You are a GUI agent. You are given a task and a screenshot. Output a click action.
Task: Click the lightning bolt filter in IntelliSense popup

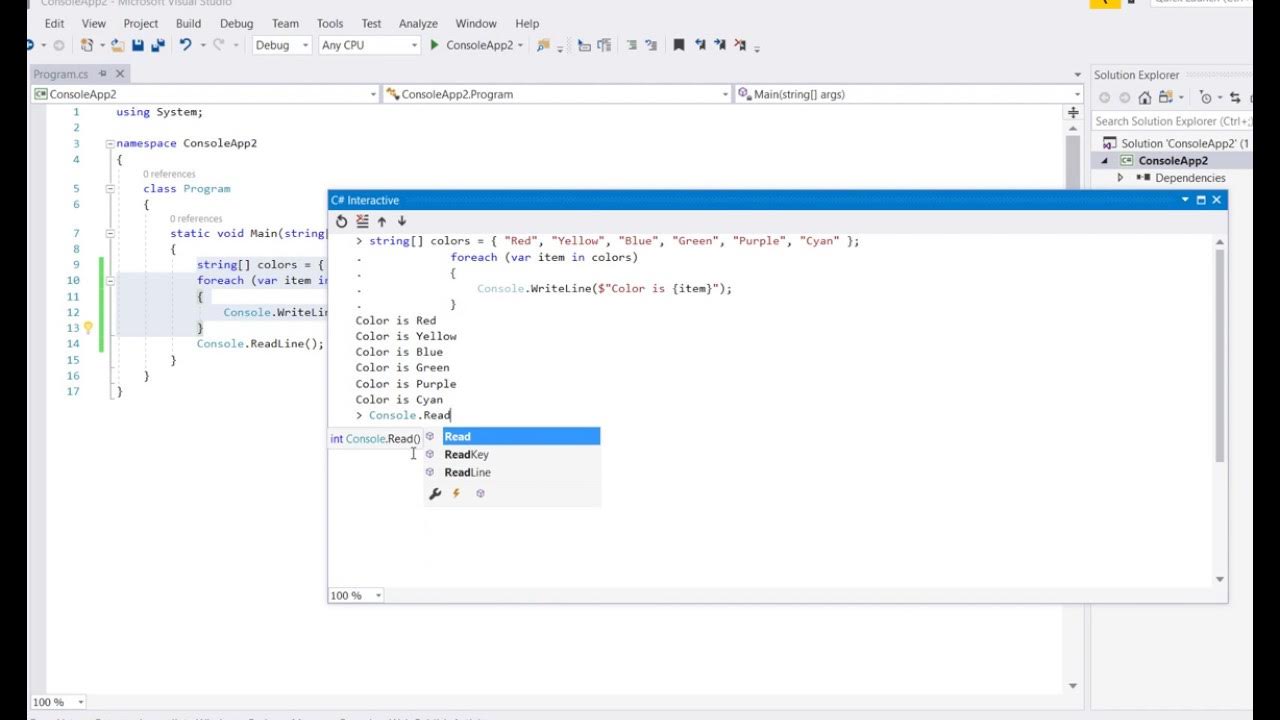click(x=457, y=493)
